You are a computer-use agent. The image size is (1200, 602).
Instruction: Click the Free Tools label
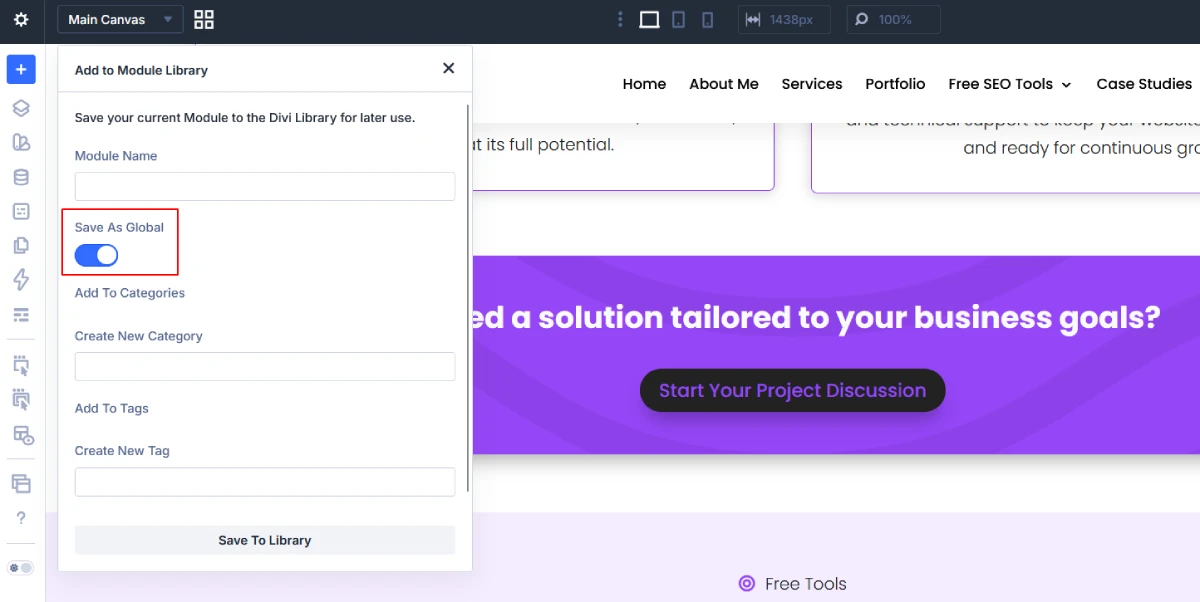click(x=806, y=584)
